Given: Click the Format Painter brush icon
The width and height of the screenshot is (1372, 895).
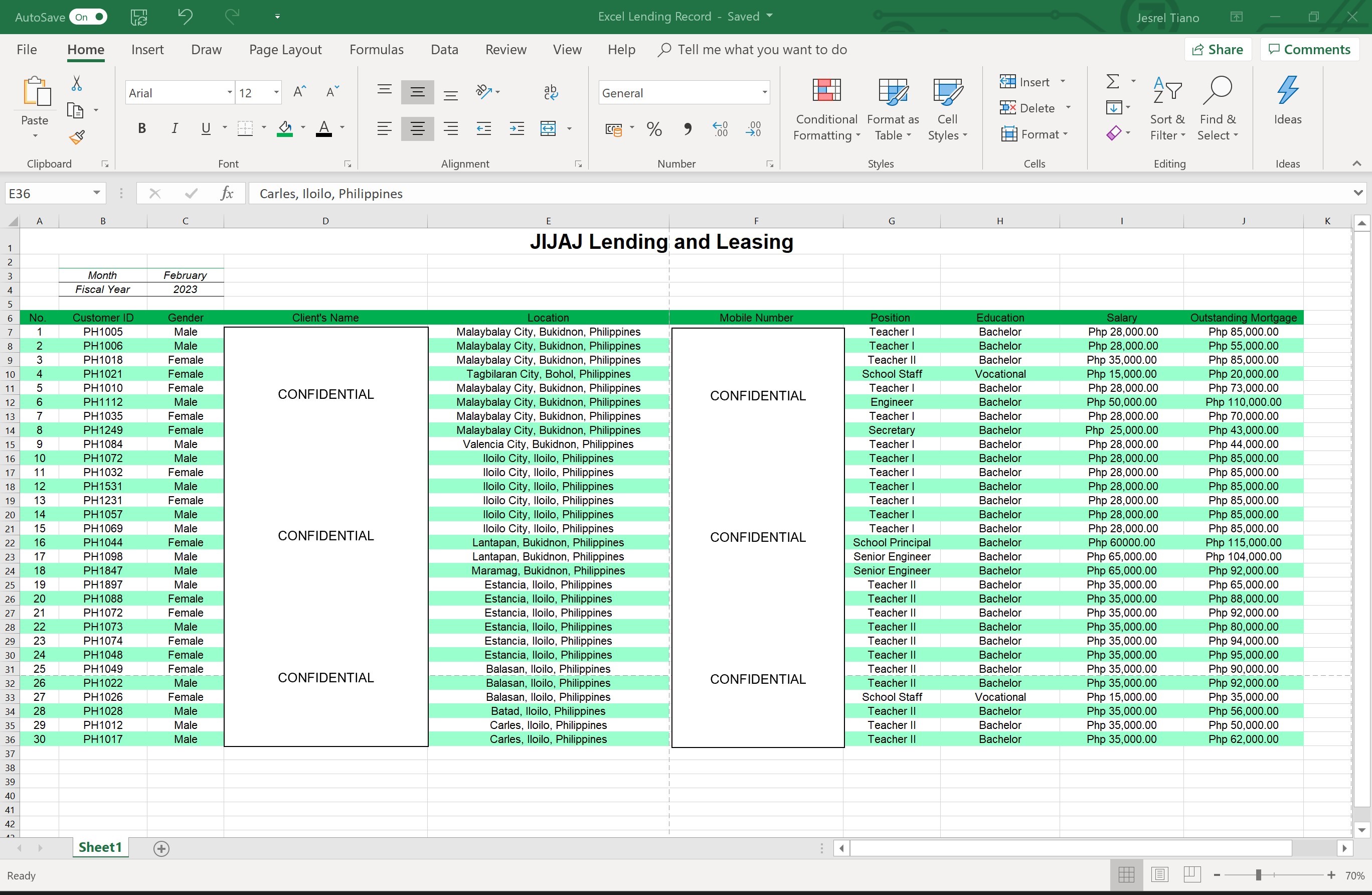Looking at the screenshot, I should (x=77, y=137).
